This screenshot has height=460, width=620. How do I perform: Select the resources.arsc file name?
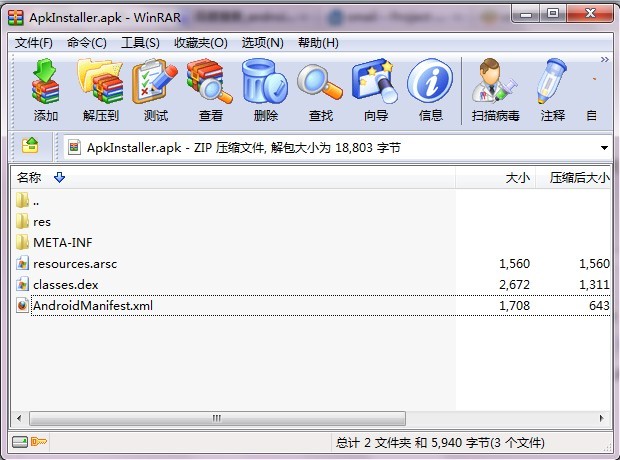click(x=75, y=263)
